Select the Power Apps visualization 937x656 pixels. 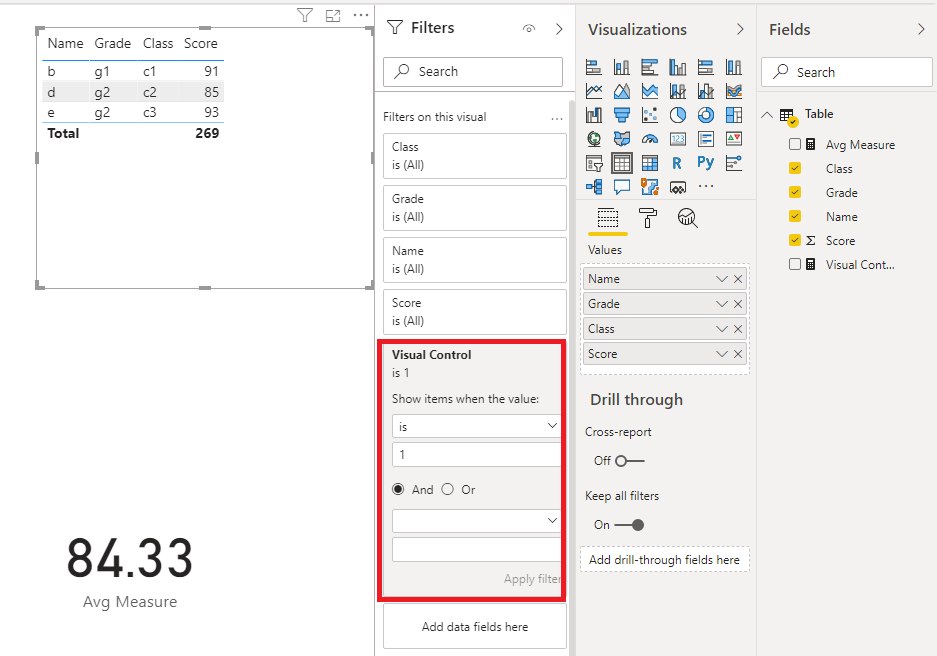click(x=678, y=188)
